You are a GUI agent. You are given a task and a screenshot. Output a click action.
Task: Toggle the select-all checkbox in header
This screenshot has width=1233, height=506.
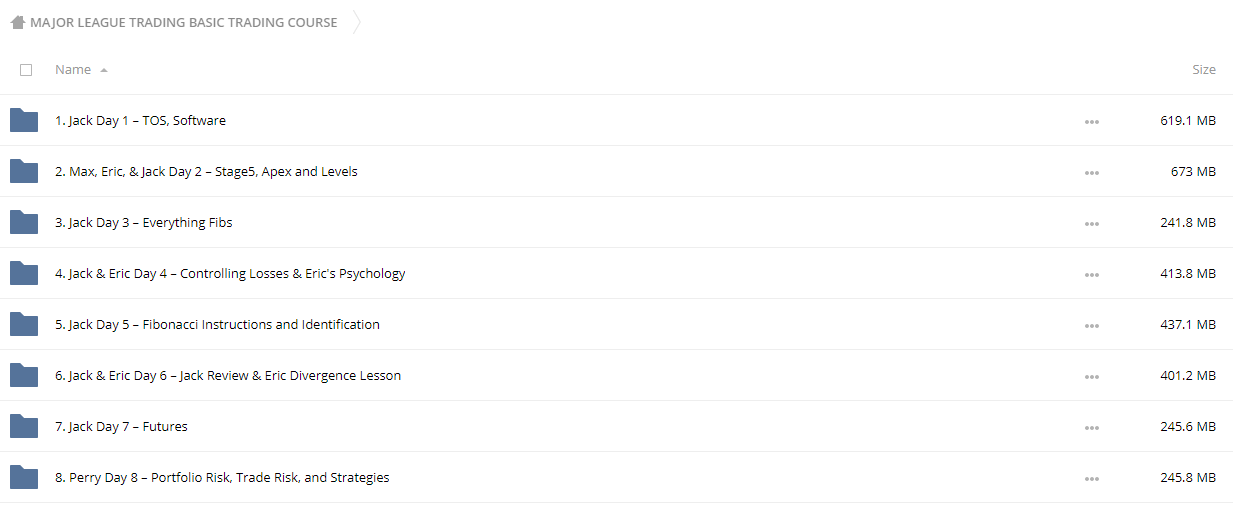[26, 70]
